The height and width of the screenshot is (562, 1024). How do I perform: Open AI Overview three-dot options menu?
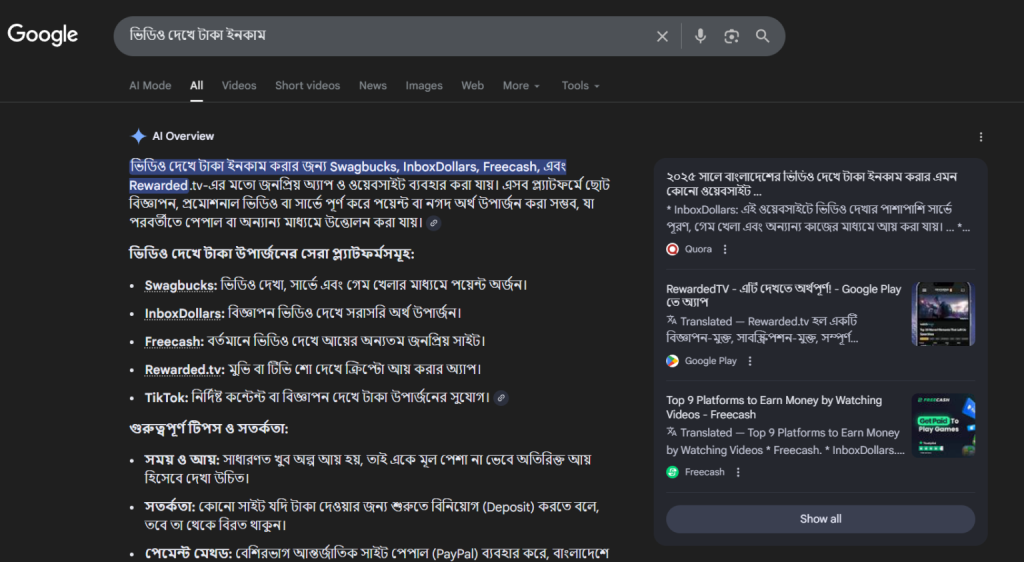(980, 137)
